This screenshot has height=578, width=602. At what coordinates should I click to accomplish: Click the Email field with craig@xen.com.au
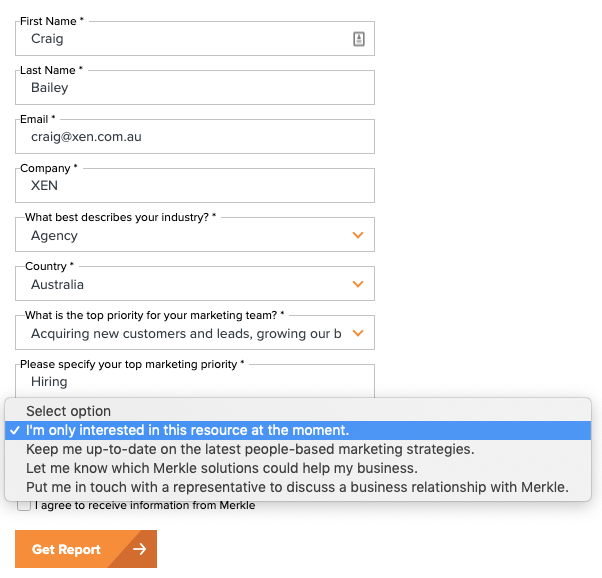[195, 136]
